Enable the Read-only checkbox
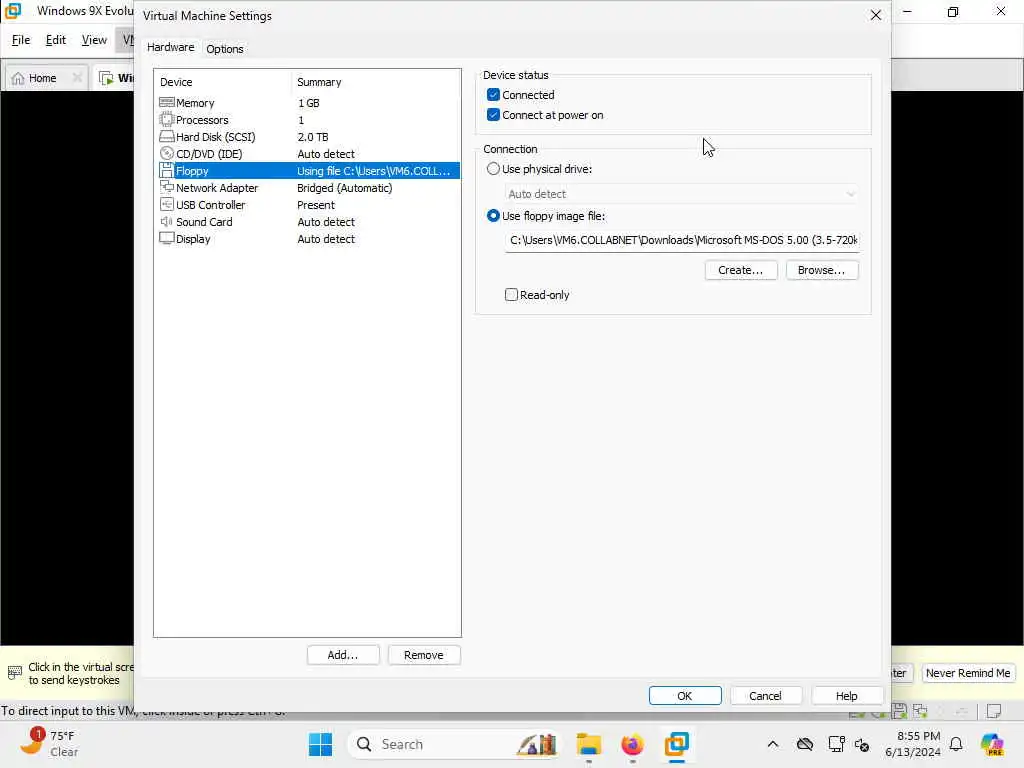Viewport: 1024px width, 768px height. coord(511,295)
